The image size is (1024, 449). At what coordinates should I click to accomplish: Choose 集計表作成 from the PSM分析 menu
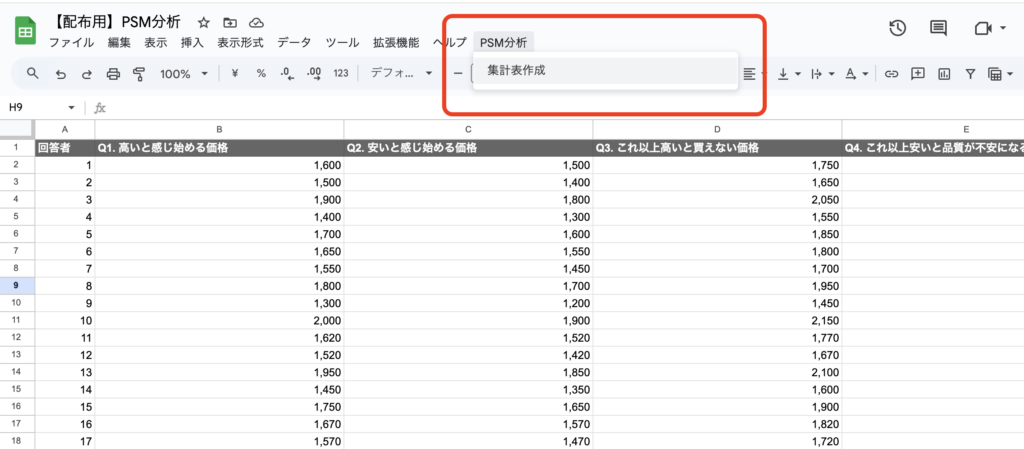[x=516, y=71]
